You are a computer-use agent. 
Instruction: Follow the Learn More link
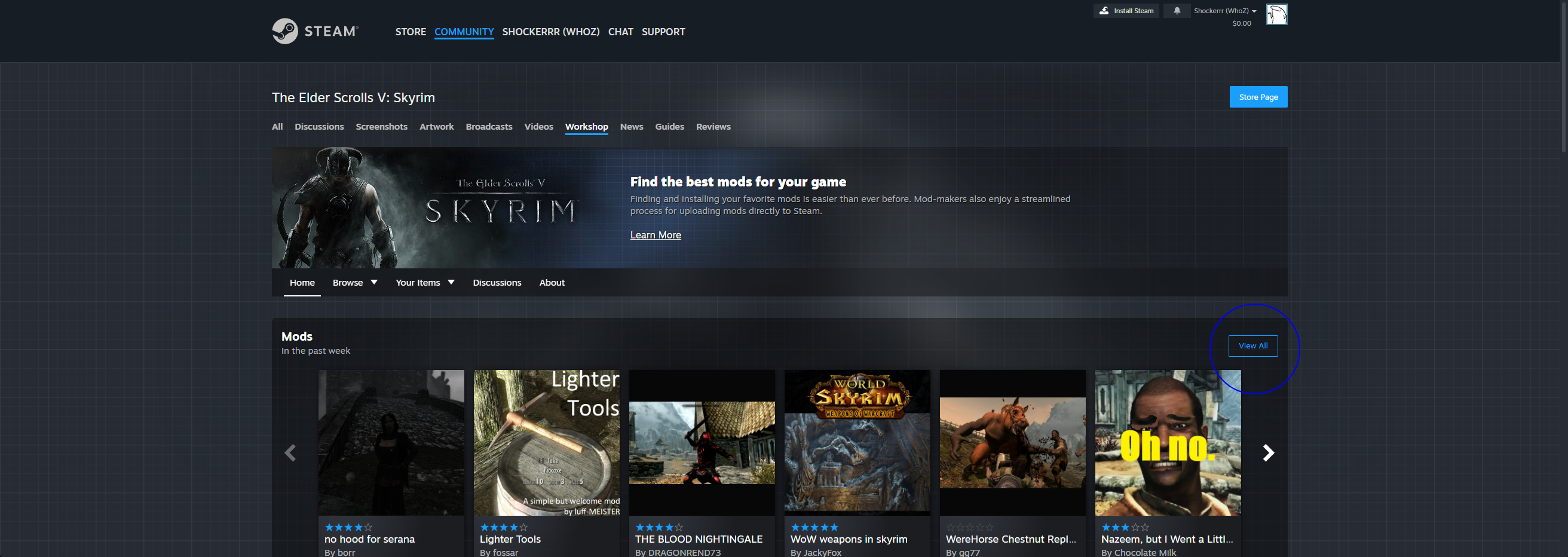click(655, 235)
